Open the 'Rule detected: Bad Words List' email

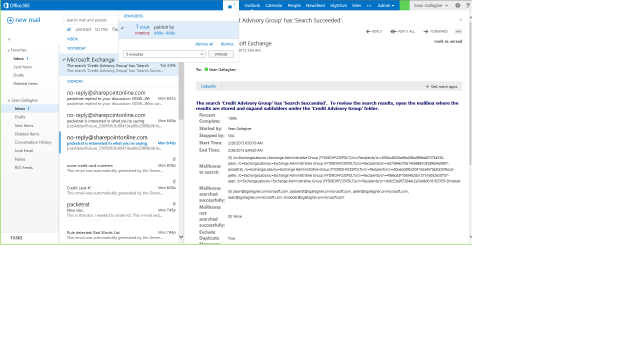(119, 233)
